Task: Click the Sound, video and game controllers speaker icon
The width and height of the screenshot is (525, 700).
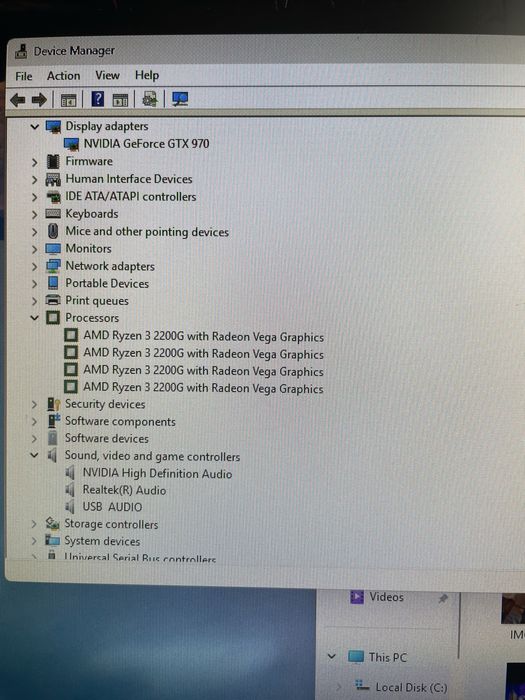Action: point(52,456)
